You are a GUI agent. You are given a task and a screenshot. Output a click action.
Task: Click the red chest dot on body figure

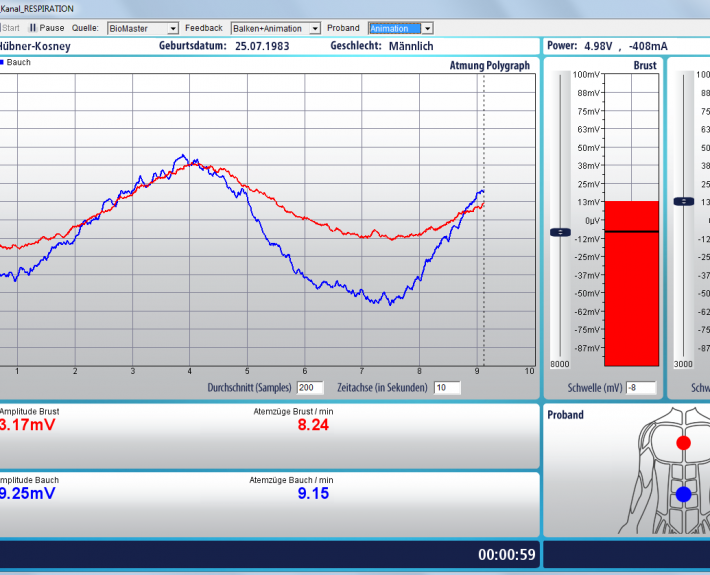[x=683, y=442]
